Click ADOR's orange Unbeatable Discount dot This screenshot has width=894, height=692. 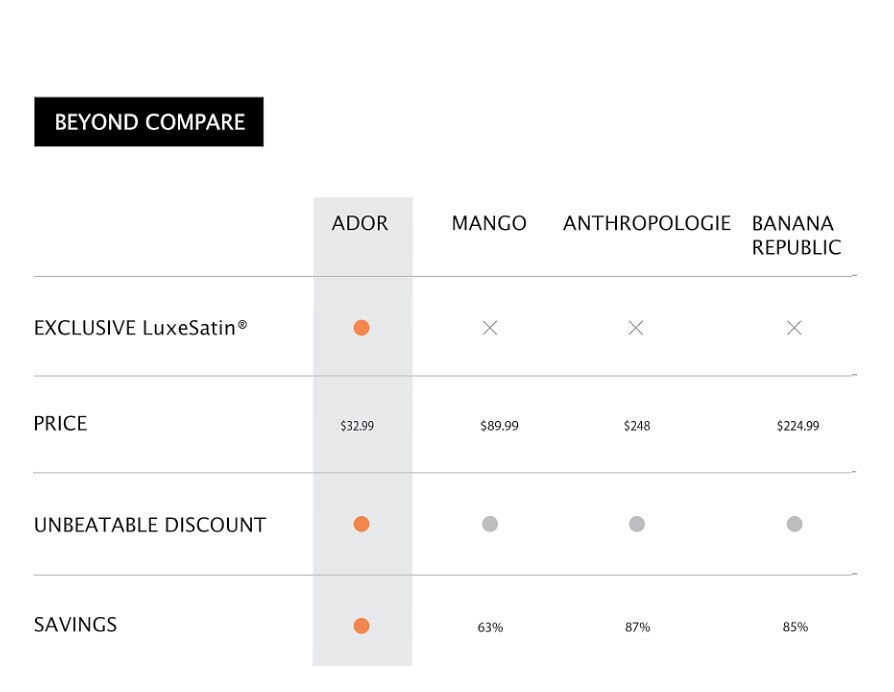pos(361,524)
